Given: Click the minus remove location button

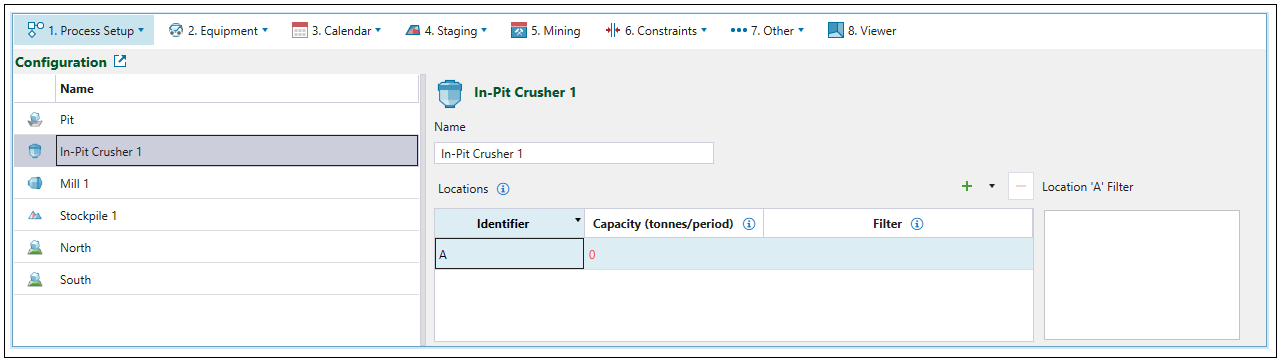Looking at the screenshot, I should (x=1021, y=186).
